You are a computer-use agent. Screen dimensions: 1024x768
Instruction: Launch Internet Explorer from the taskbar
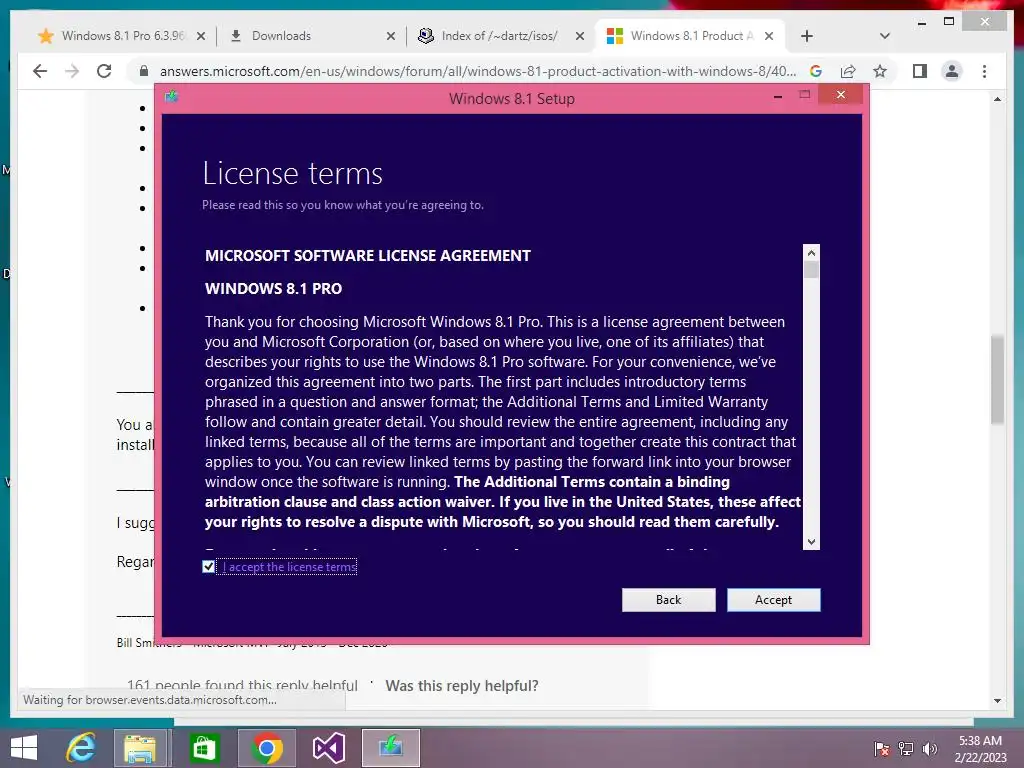pyautogui.click(x=82, y=748)
